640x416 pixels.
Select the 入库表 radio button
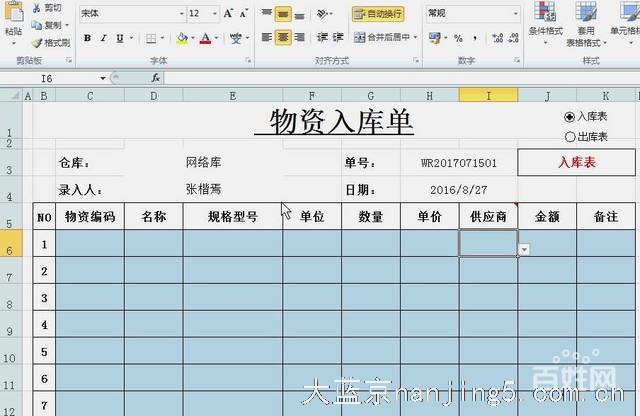coord(570,117)
